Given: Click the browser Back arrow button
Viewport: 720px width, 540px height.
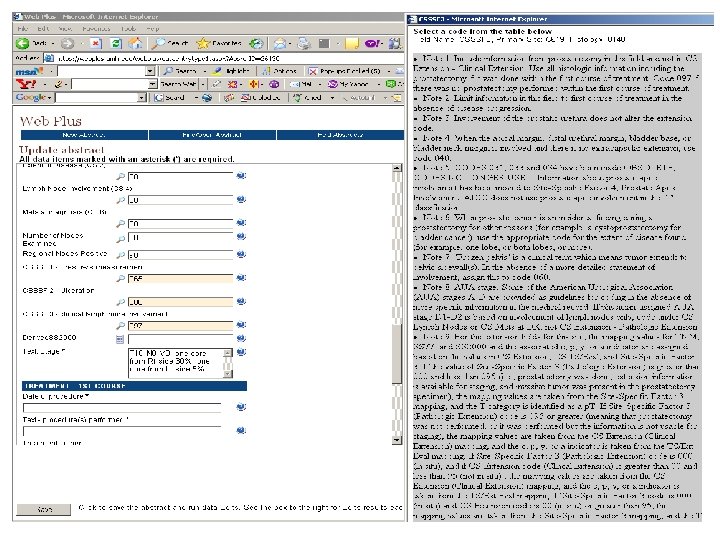Looking at the screenshot, I should click(x=22, y=43).
